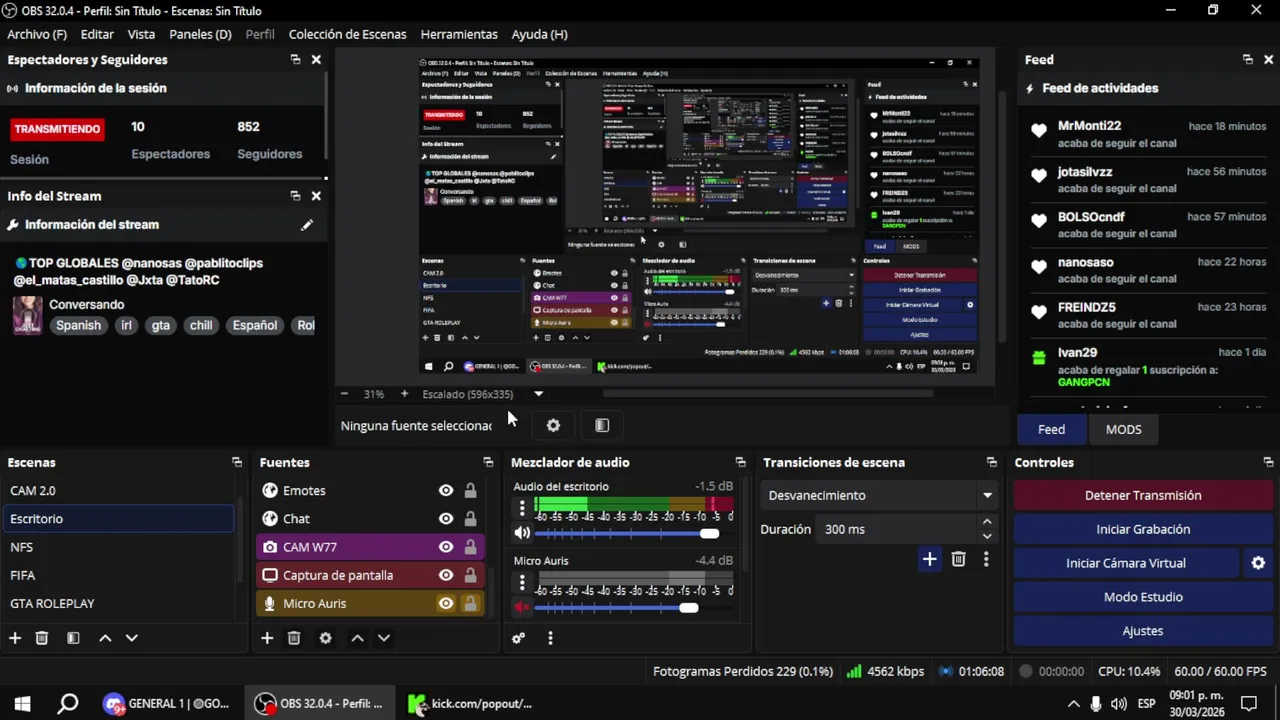
Task: Zoom in the preview with plus
Action: 404,394
